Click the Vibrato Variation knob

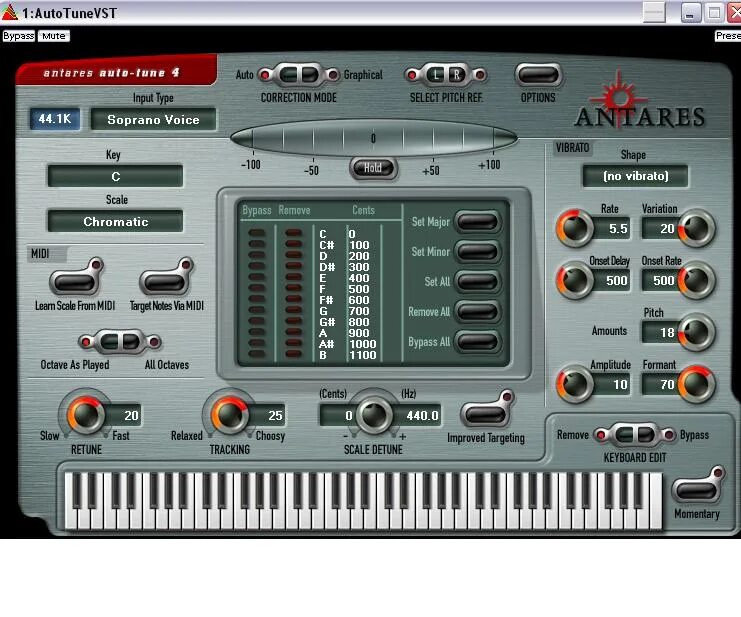click(x=697, y=228)
